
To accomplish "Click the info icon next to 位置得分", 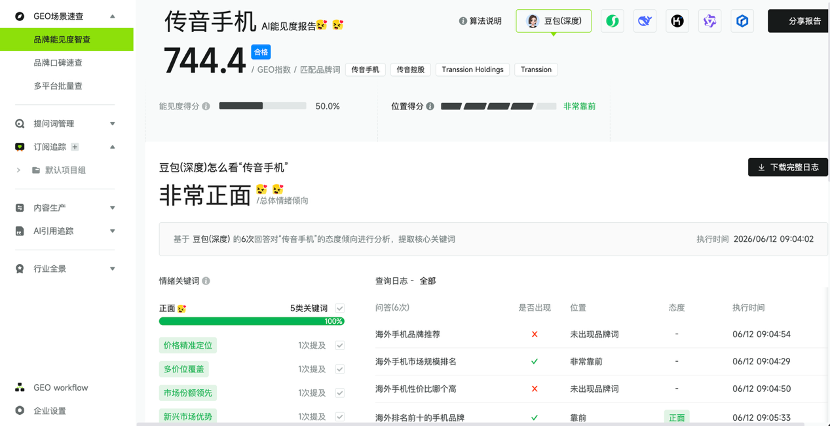I will pos(430,106).
